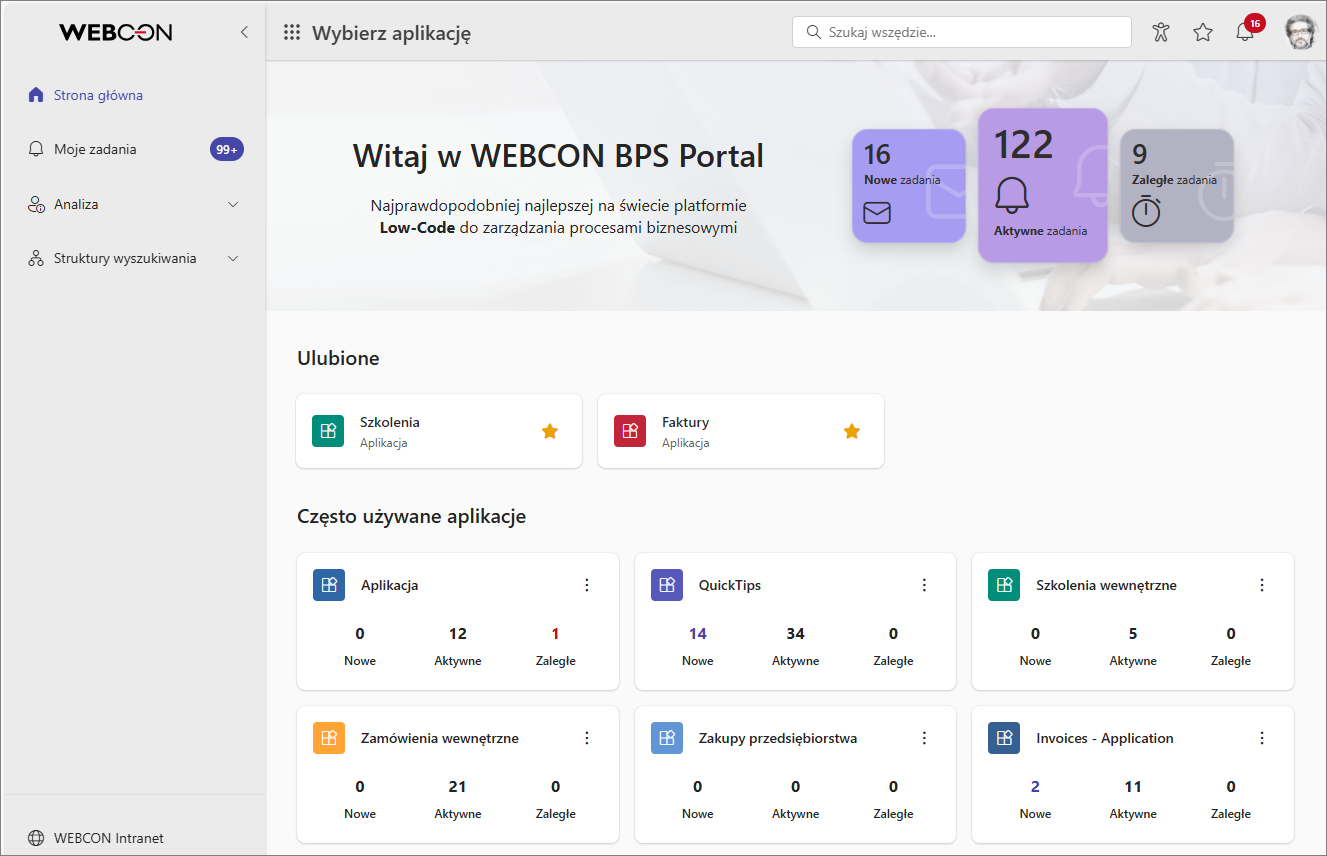
Task: Open Zakupy przedsiębiorstwa application card
Action: point(796,774)
